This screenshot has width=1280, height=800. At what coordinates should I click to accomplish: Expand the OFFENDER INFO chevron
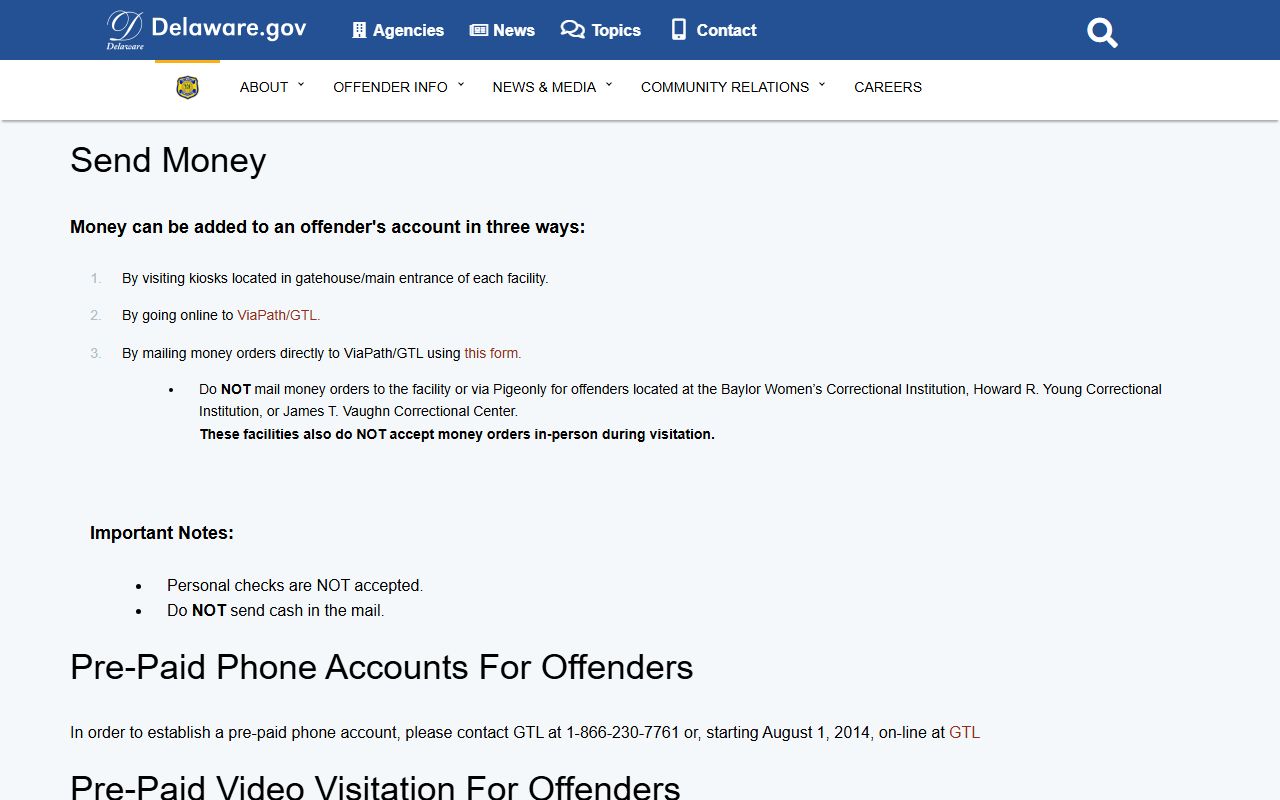pyautogui.click(x=461, y=85)
